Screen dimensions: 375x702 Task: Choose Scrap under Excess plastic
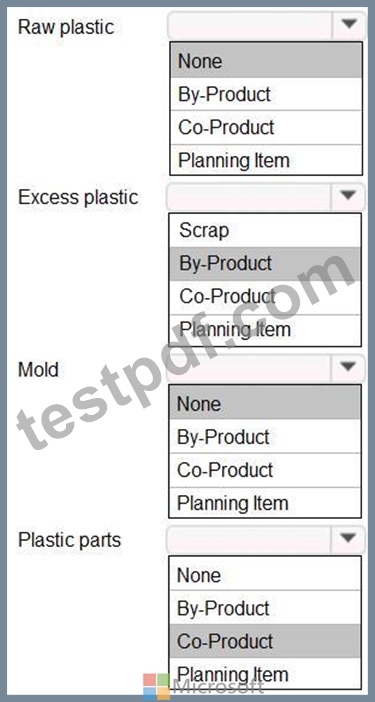click(265, 230)
